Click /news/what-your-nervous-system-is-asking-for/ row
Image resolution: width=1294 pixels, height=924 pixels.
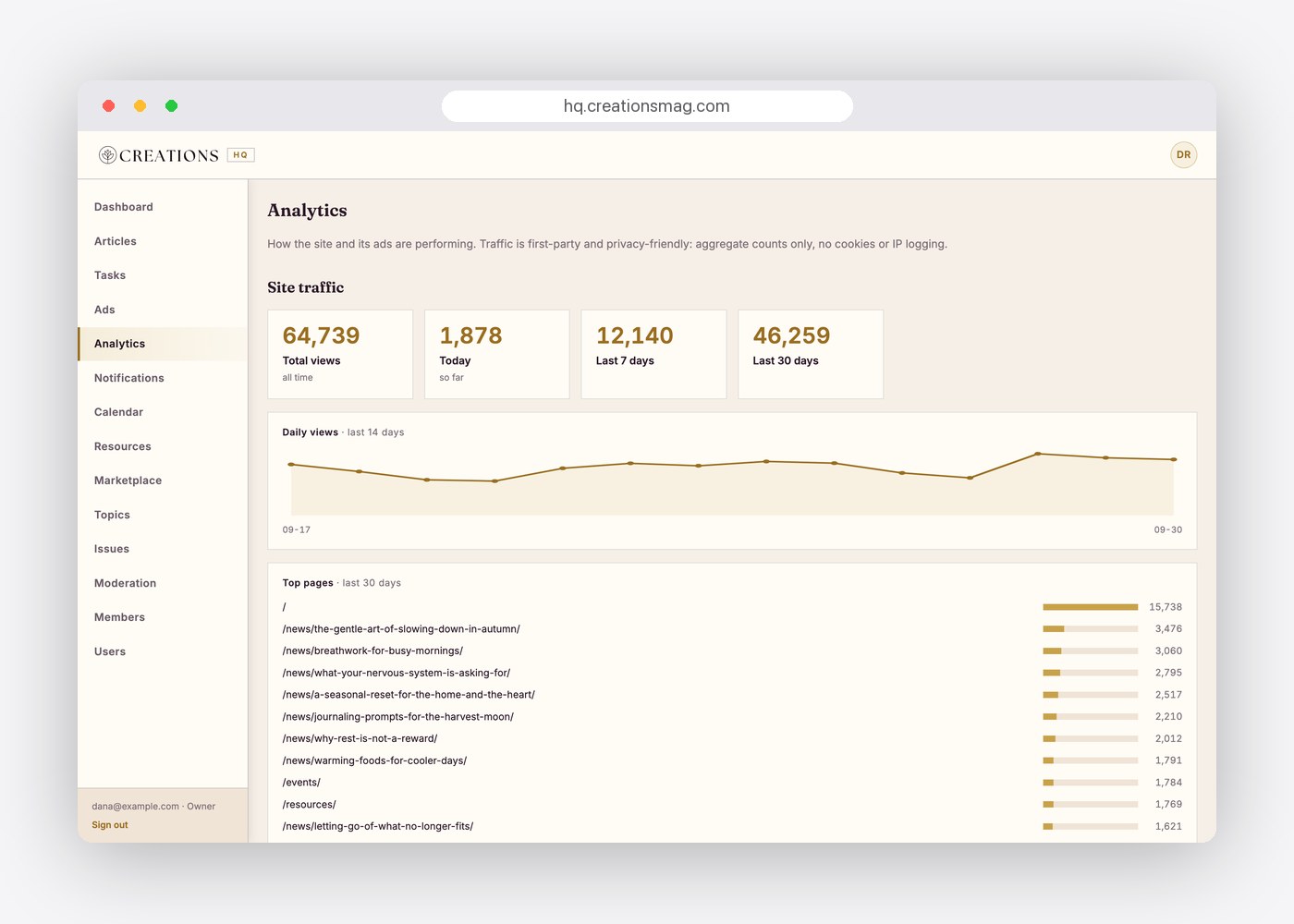[732, 673]
